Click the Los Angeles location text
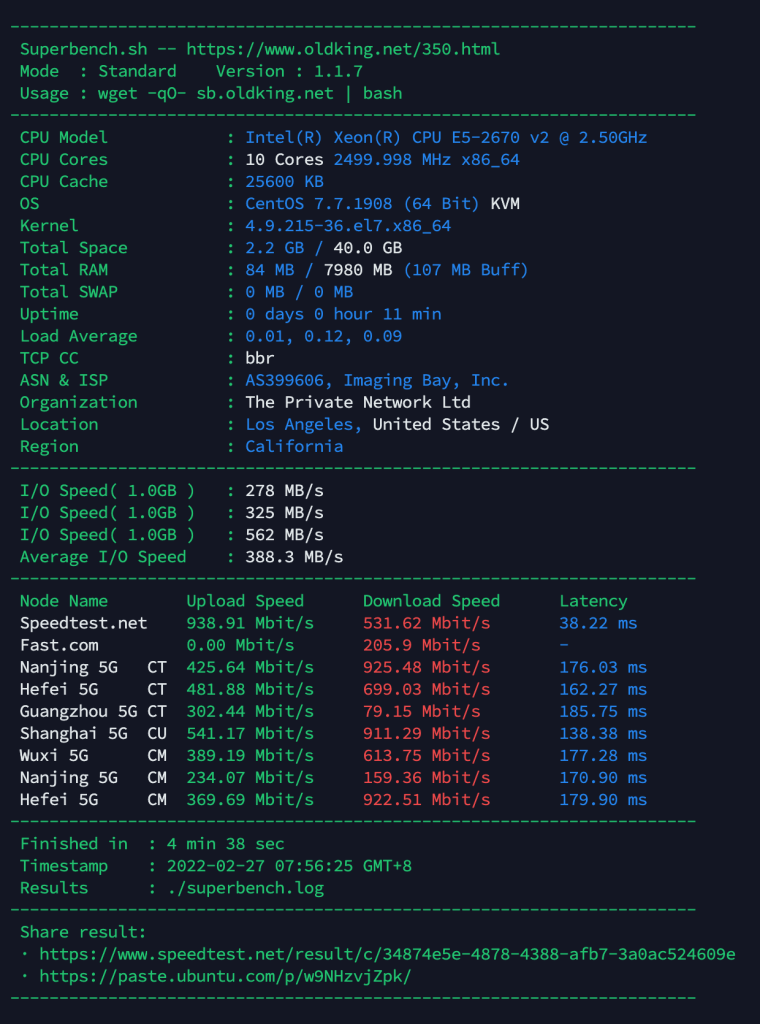Image resolution: width=760 pixels, height=1024 pixels. coord(304,424)
